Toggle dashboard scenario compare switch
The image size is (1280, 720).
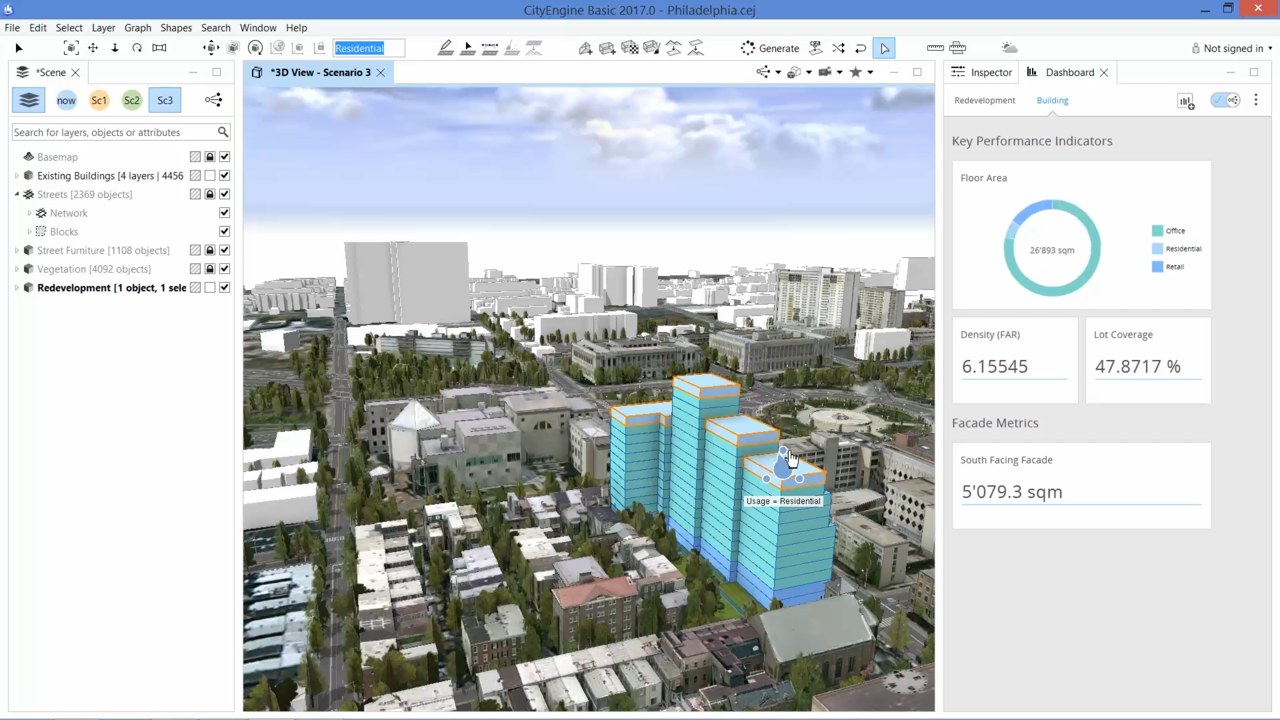point(1225,100)
